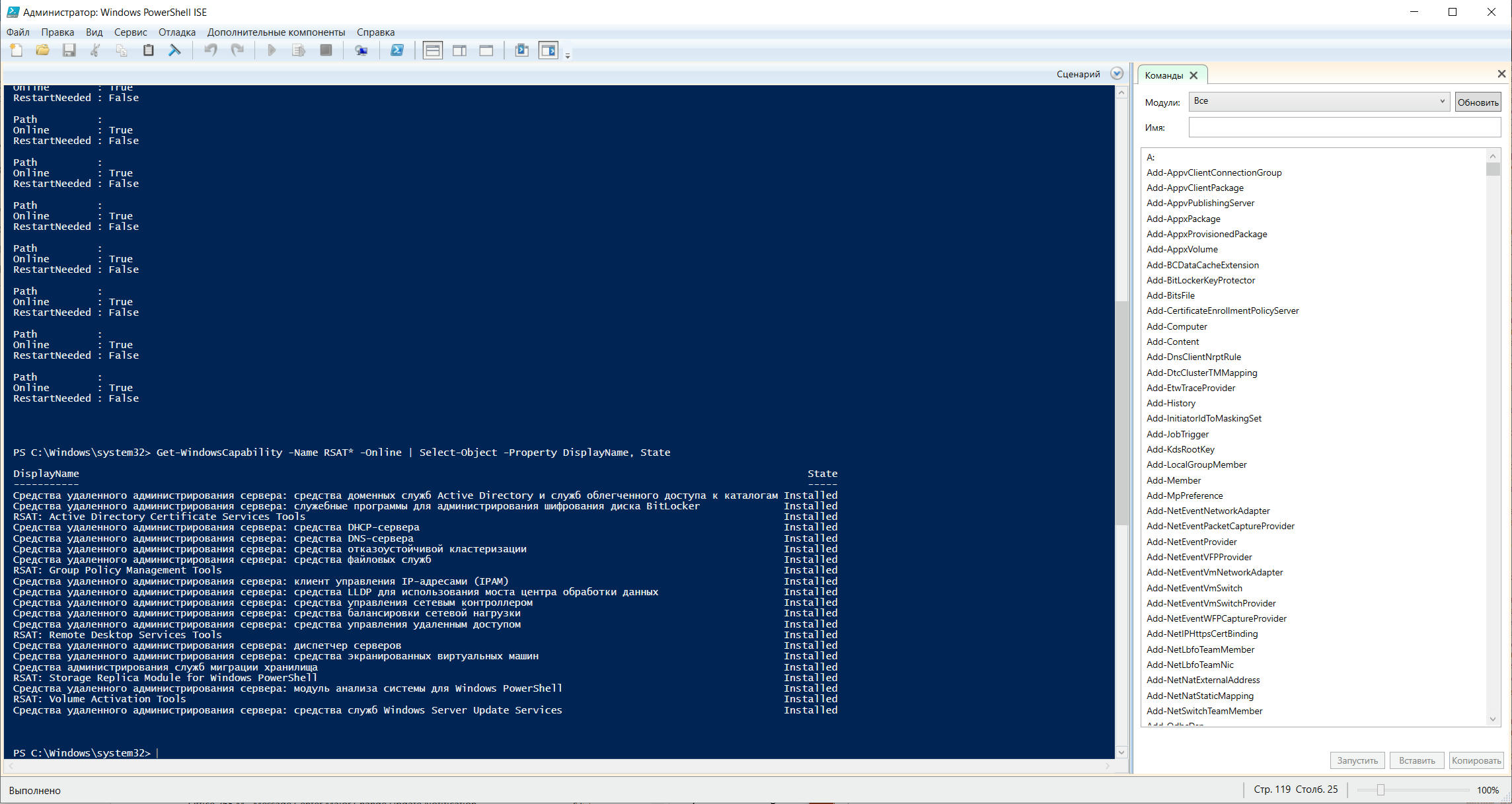Open a script file using the folder icon
Screen dimensions: 1512x804
[x=42, y=50]
